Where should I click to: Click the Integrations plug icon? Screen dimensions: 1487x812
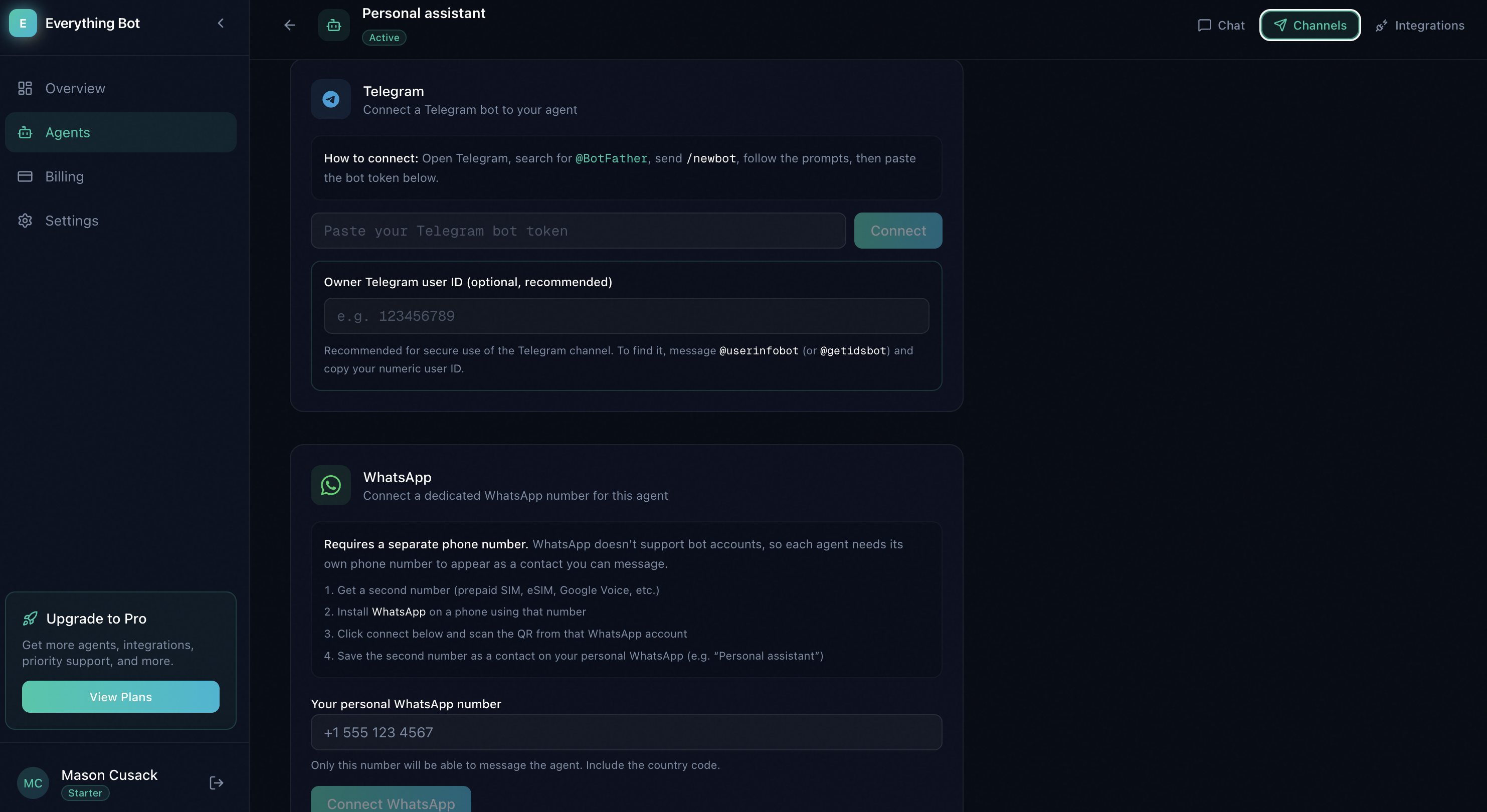[x=1381, y=26]
